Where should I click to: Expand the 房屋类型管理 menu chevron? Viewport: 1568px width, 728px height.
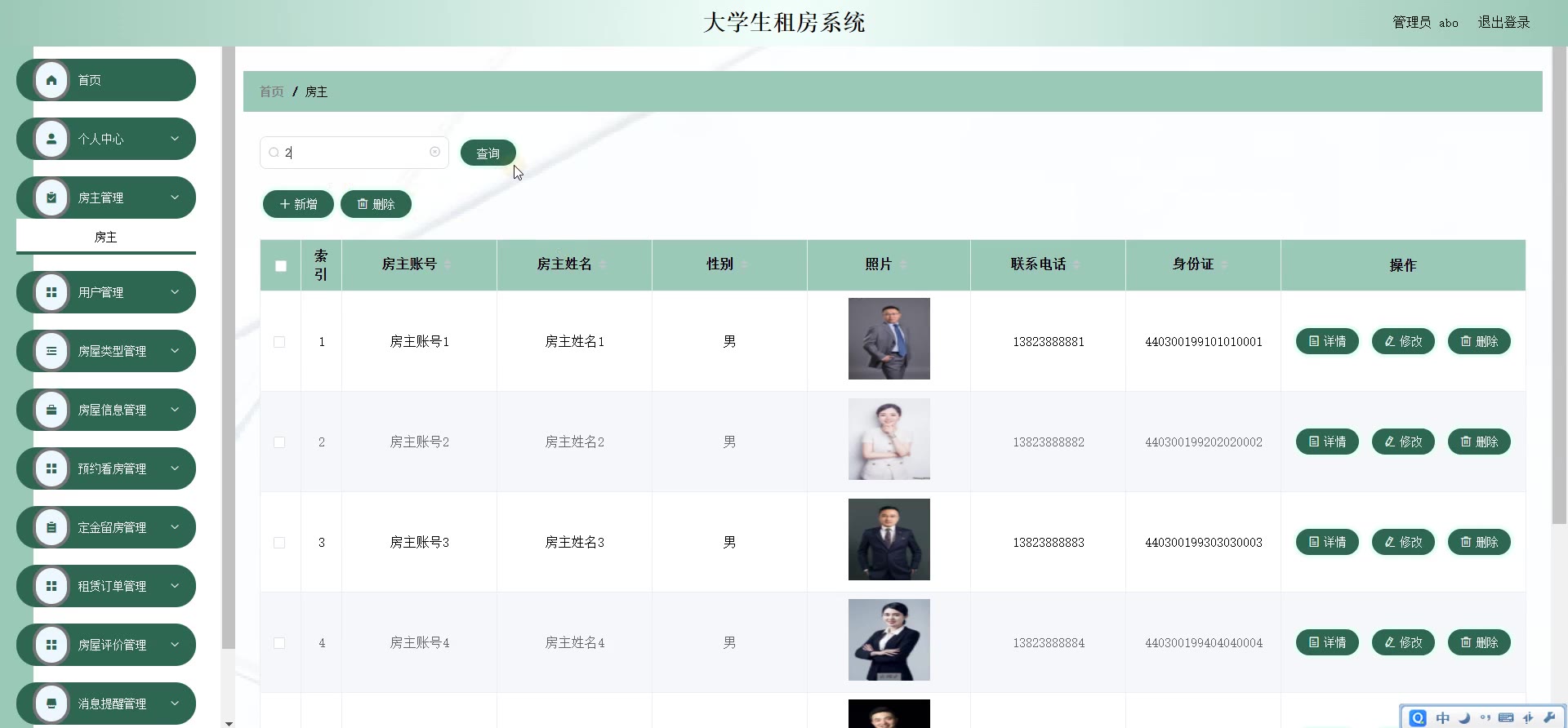[x=175, y=351]
